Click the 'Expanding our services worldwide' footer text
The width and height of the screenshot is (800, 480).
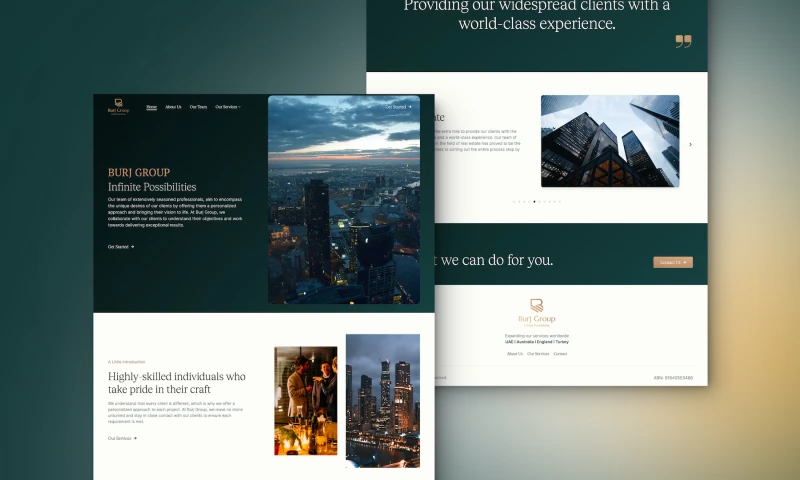click(x=537, y=336)
